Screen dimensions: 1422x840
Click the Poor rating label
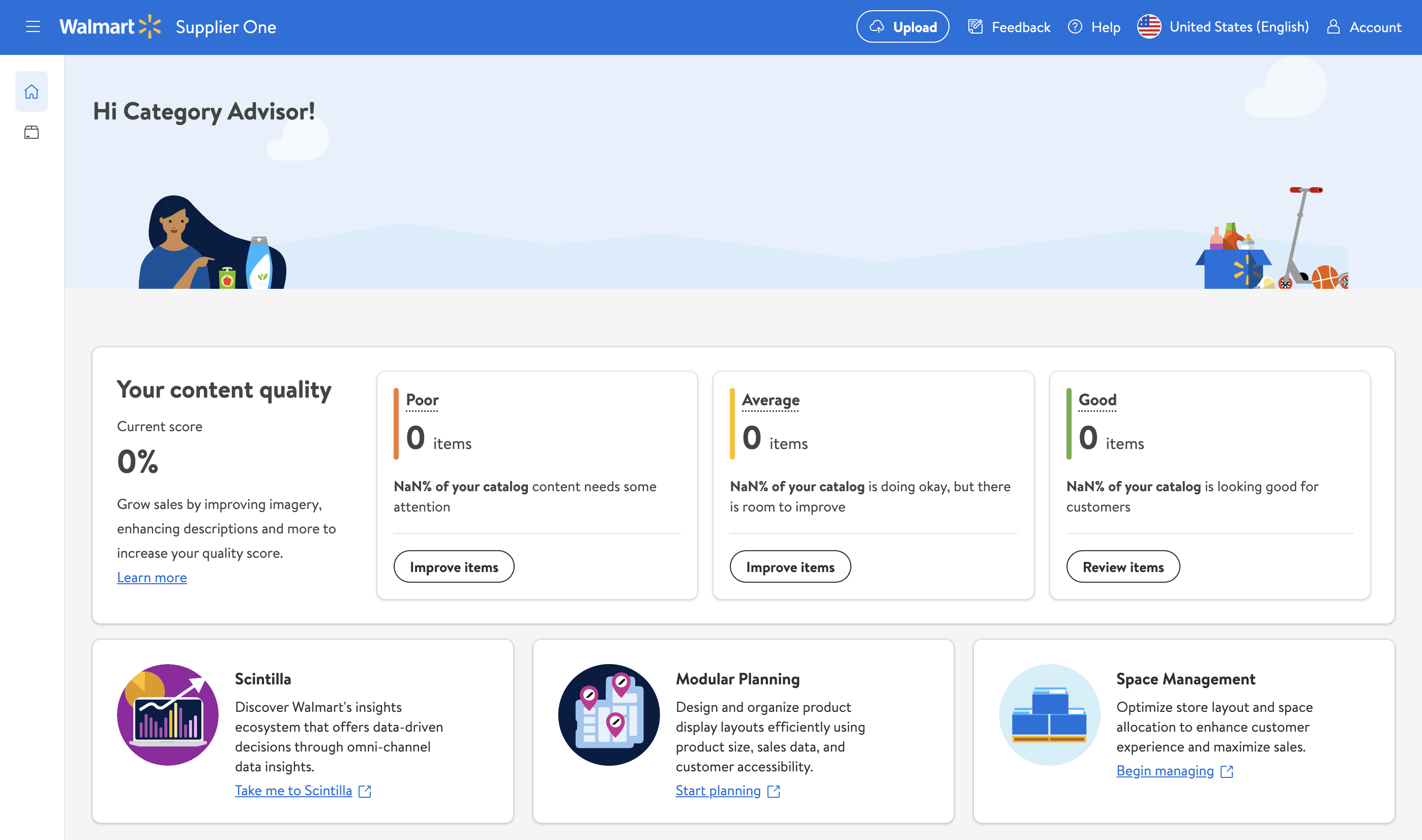tap(422, 400)
